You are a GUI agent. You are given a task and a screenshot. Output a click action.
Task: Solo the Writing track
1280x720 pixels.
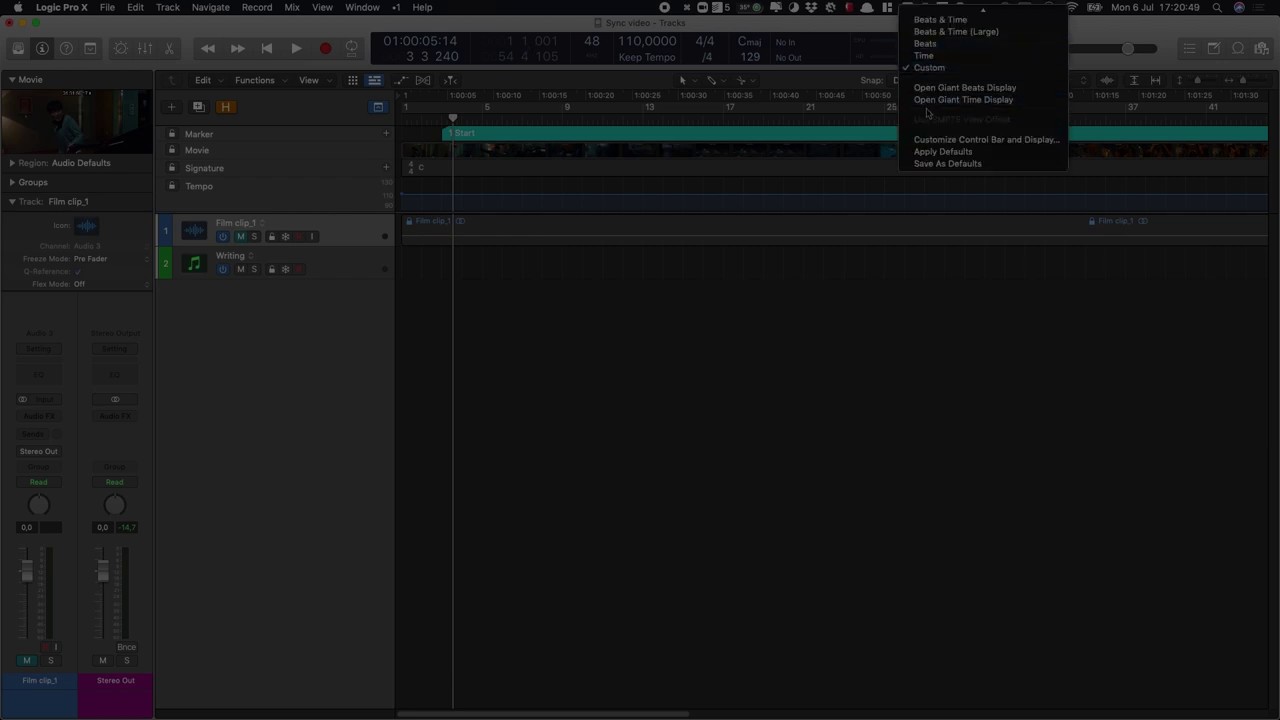click(x=254, y=269)
